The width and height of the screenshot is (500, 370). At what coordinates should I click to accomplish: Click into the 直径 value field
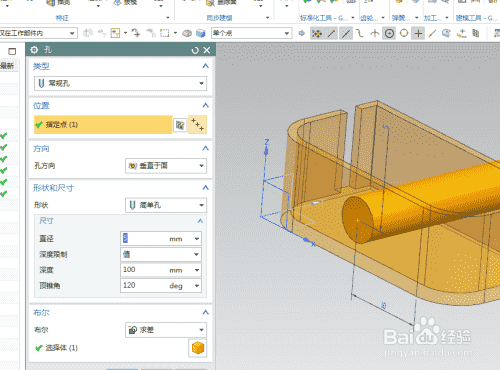(145, 238)
